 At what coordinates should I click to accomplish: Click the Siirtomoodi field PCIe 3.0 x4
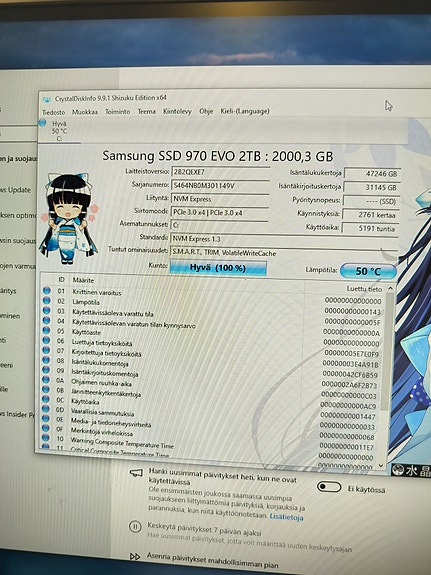pyautogui.click(x=220, y=212)
